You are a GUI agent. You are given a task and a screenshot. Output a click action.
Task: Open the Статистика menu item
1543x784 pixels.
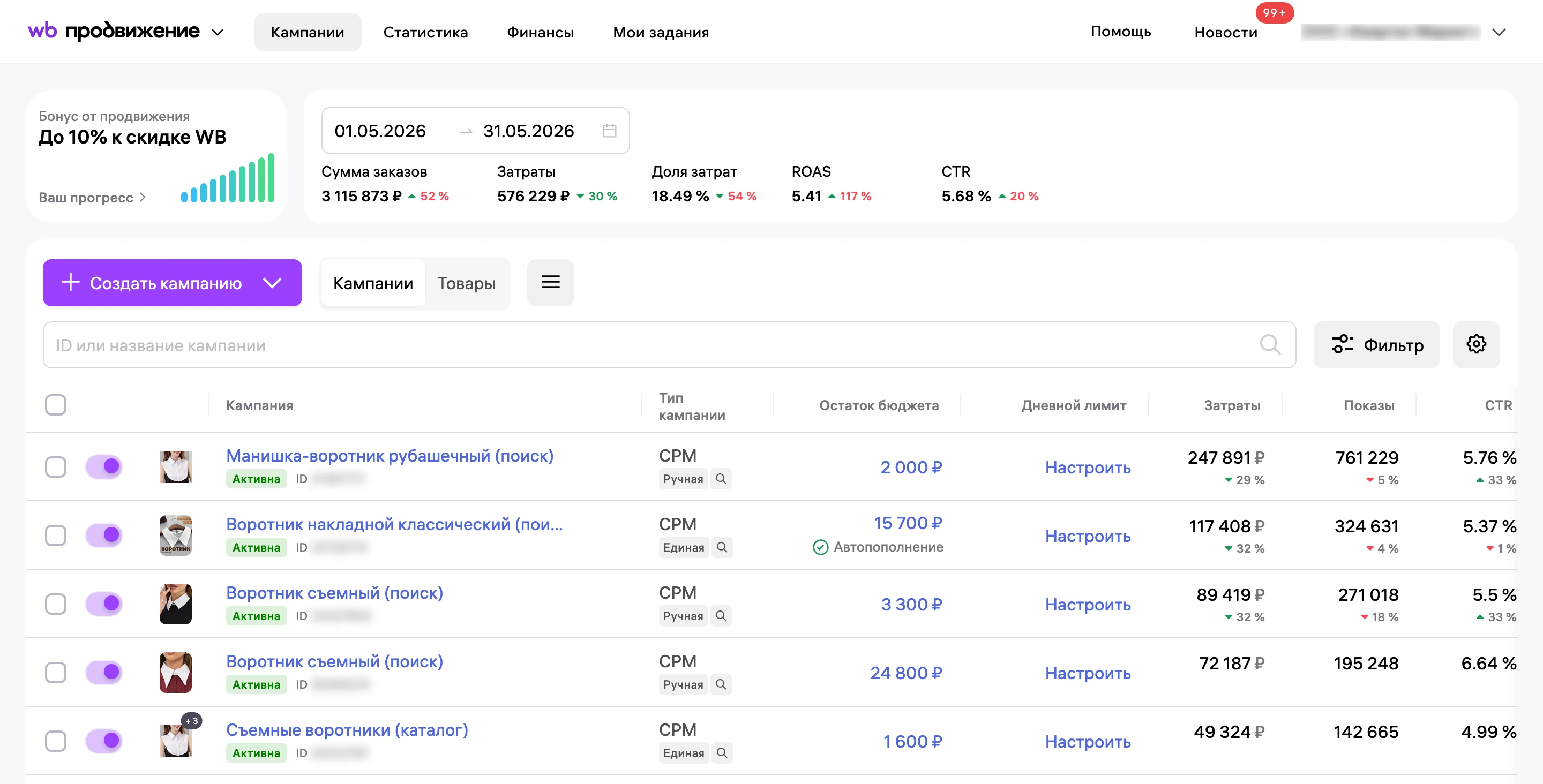425,32
